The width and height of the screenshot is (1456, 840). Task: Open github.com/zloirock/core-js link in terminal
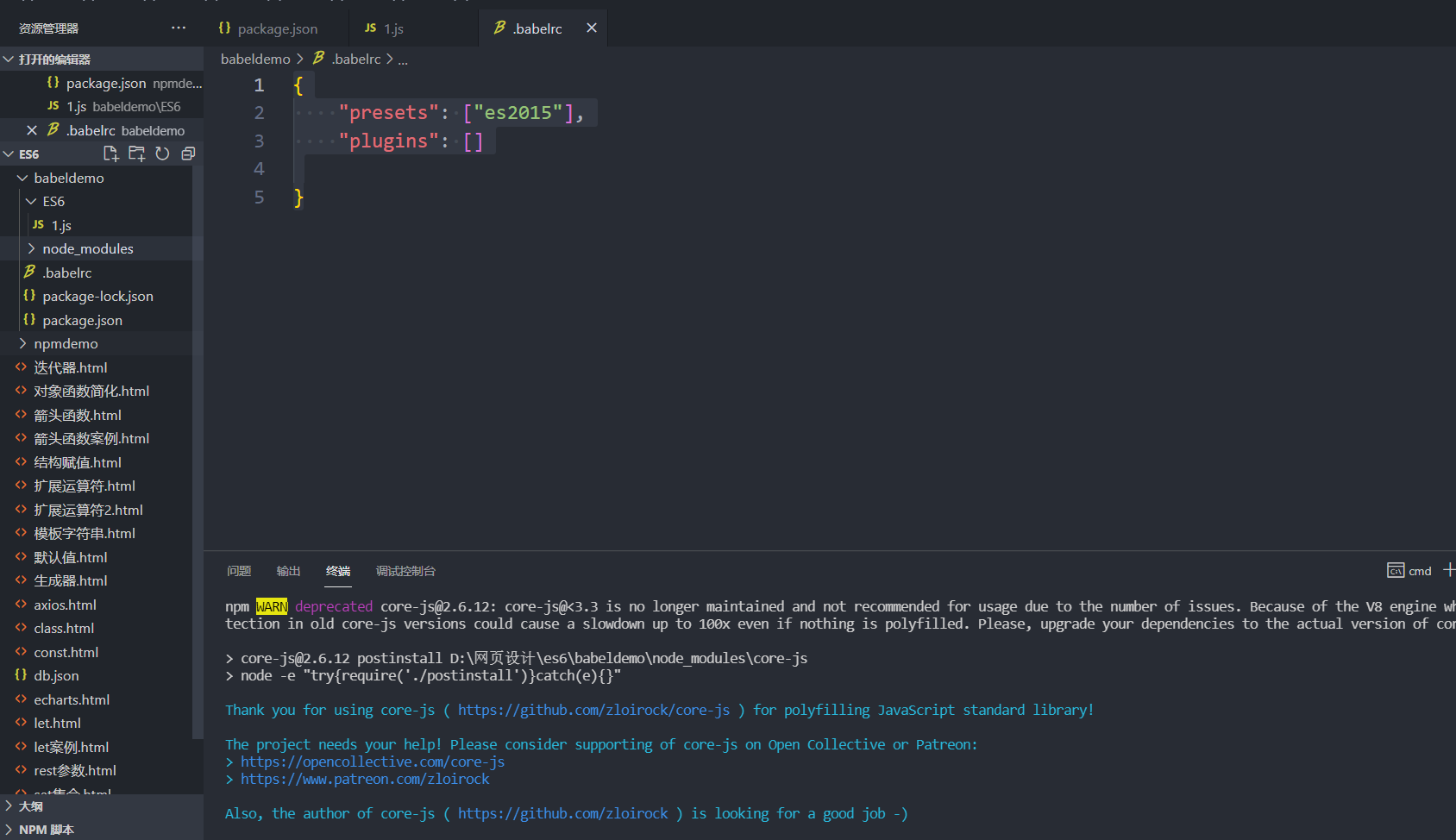[593, 710]
